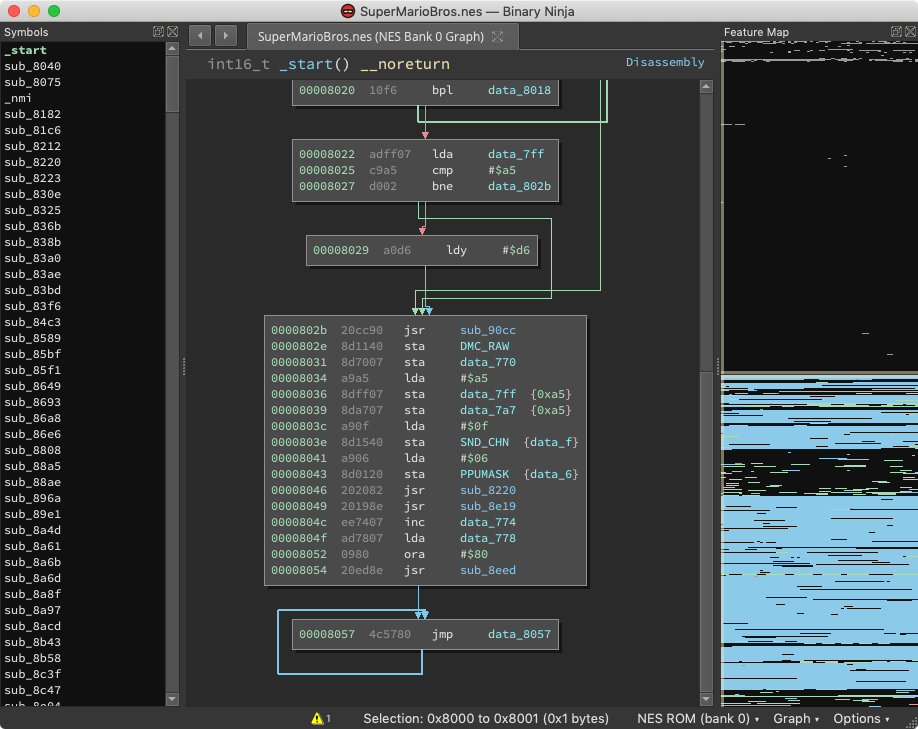918x729 pixels.
Task: Follow the sub_8220 call in graph
Action: point(488,491)
